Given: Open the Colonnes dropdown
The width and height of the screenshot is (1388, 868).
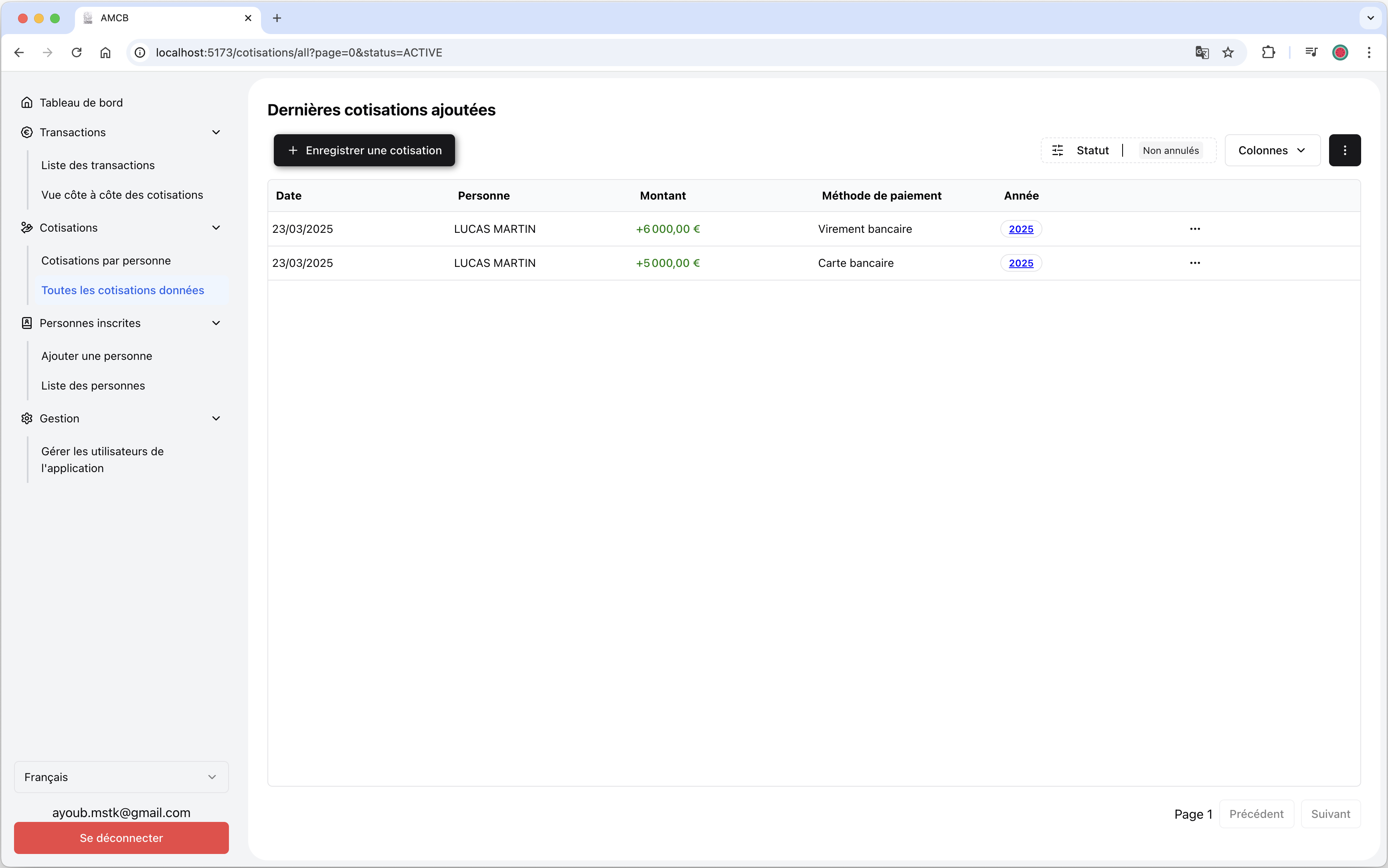Looking at the screenshot, I should click(1272, 150).
